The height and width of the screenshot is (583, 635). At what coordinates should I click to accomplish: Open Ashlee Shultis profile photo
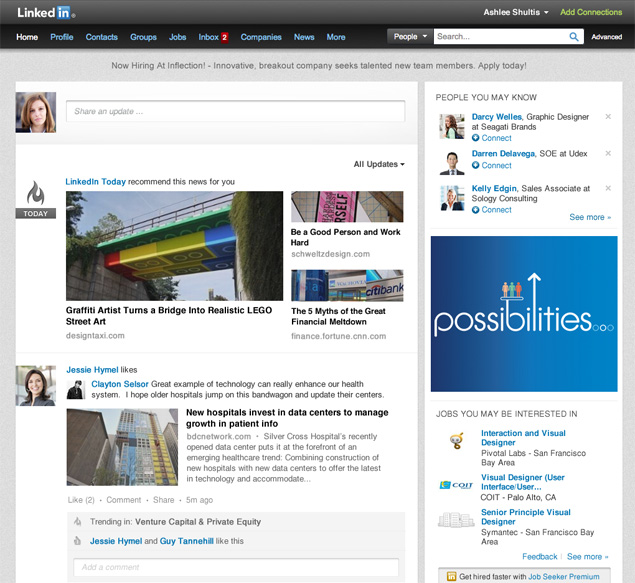(36, 112)
